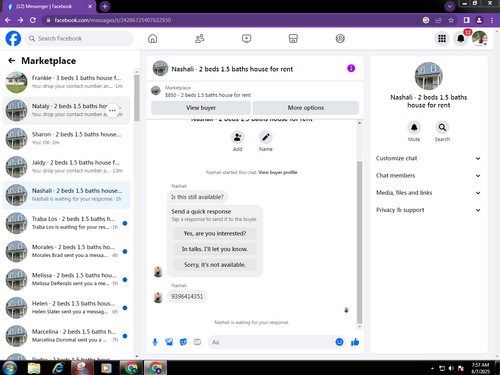This screenshot has width=500, height=375.
Task: Open Groups icon in top bar
Action: pos(340,38)
